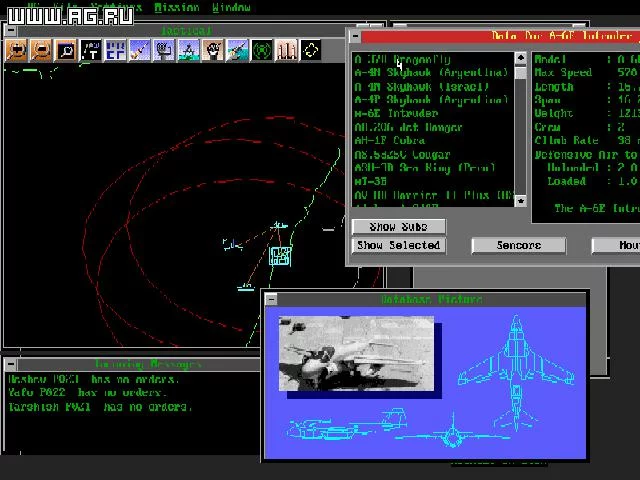Open the Database Picture control menu box

(x=271, y=299)
